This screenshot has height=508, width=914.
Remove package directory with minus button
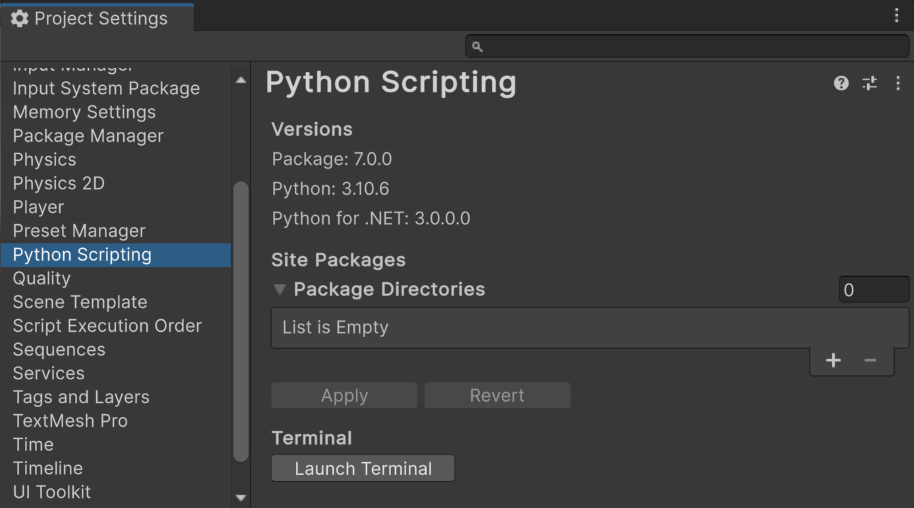pos(870,360)
